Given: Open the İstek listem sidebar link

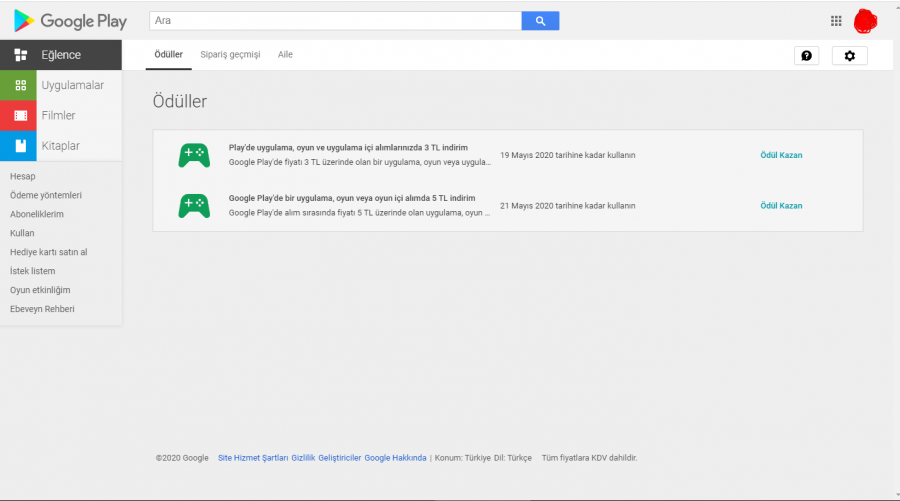Looking at the screenshot, I should 32,271.
